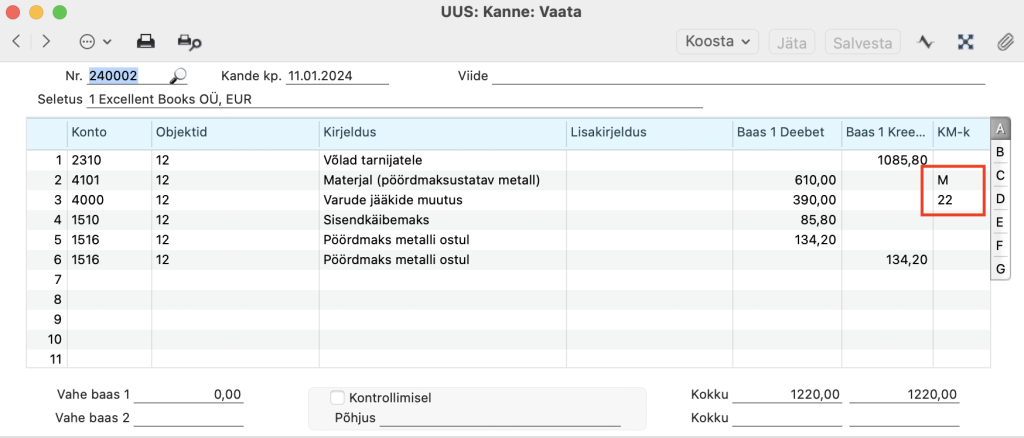1024x438 pixels.
Task: Switch to column tab B
Action: coord(998,152)
